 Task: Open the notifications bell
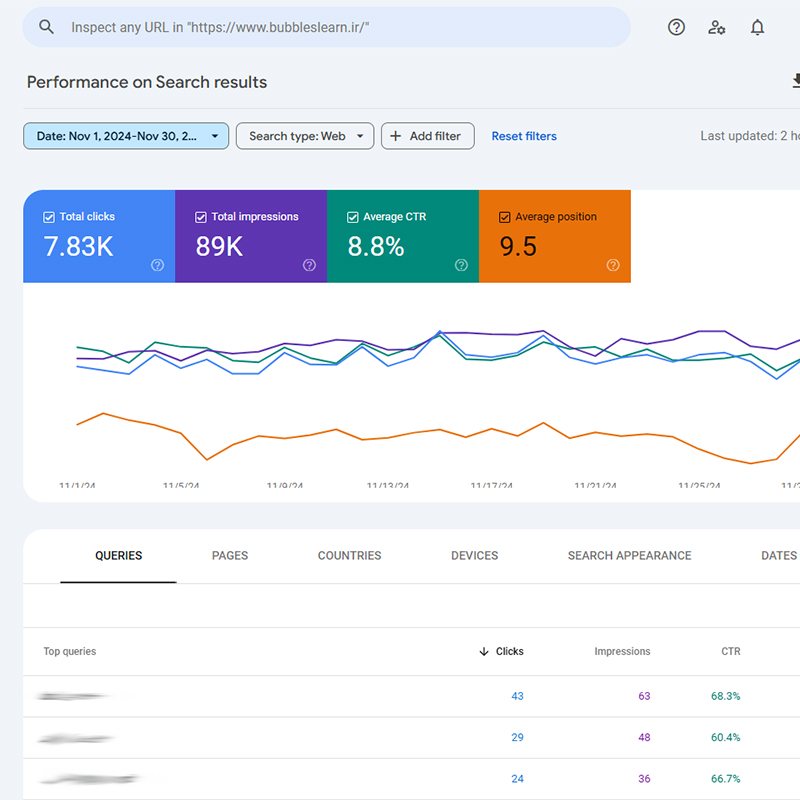[757, 27]
